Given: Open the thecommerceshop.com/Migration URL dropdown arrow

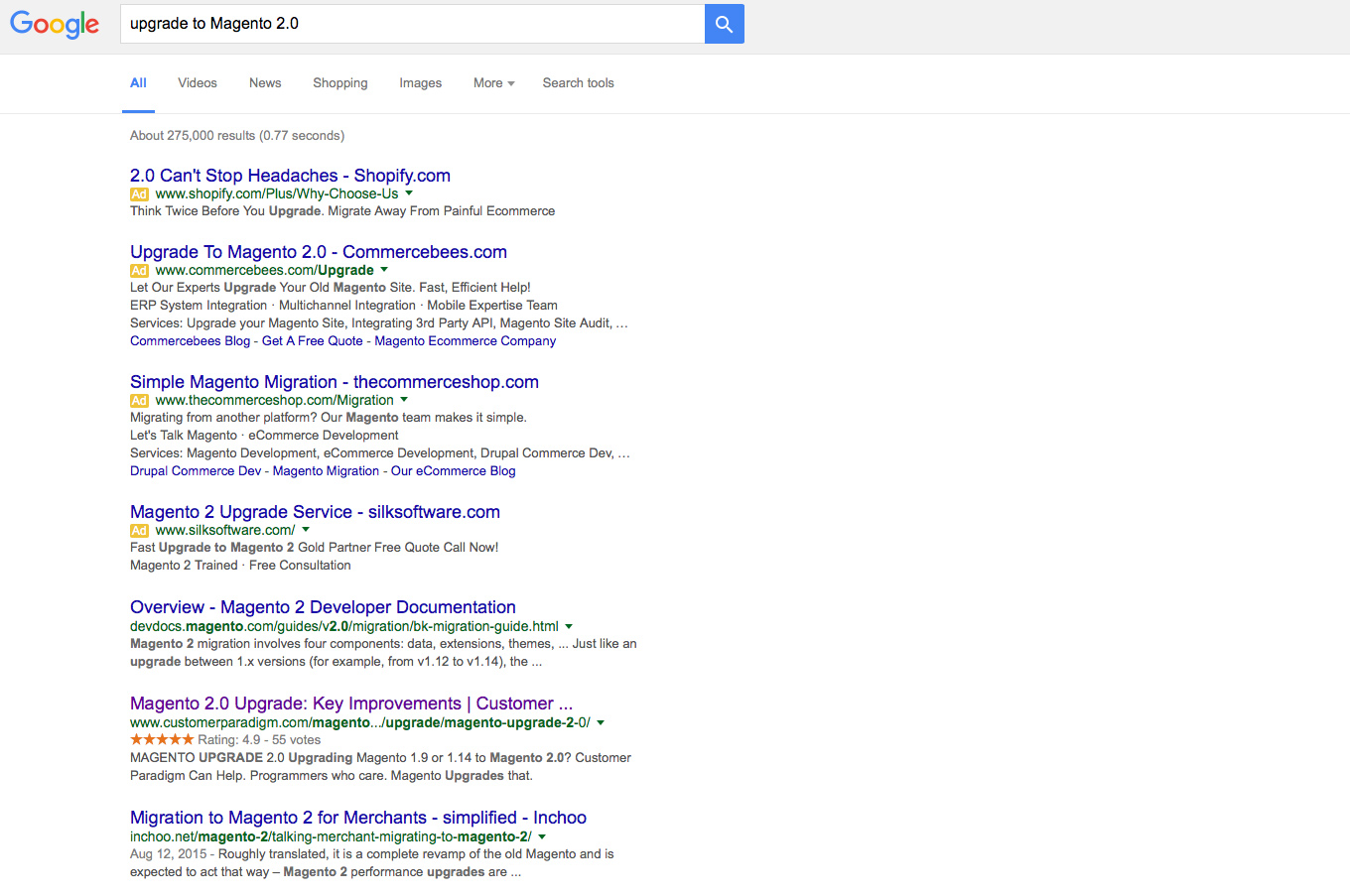Looking at the screenshot, I should click(x=404, y=400).
